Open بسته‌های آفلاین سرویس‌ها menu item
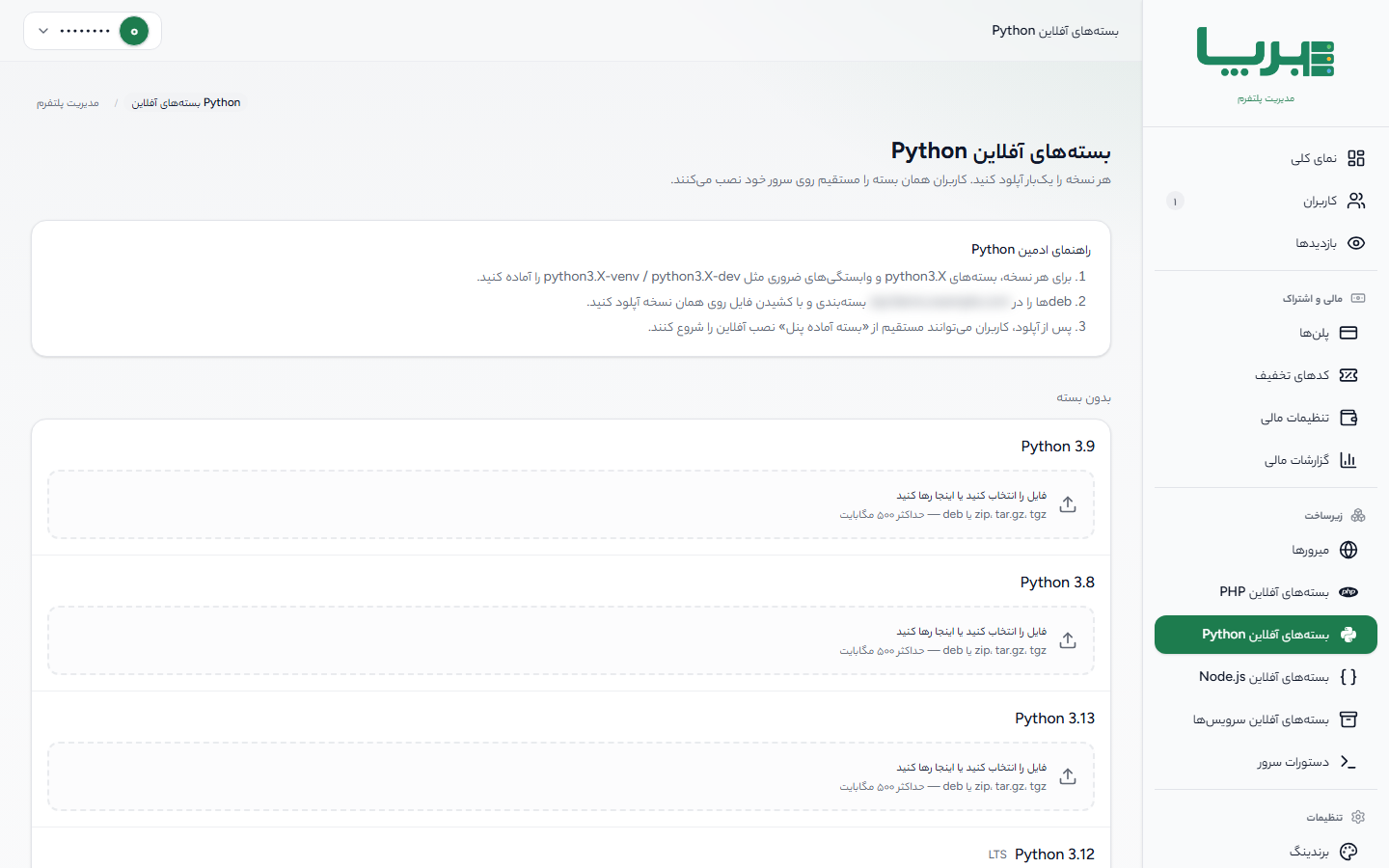This screenshot has height=868, width=1389. coord(1266,719)
